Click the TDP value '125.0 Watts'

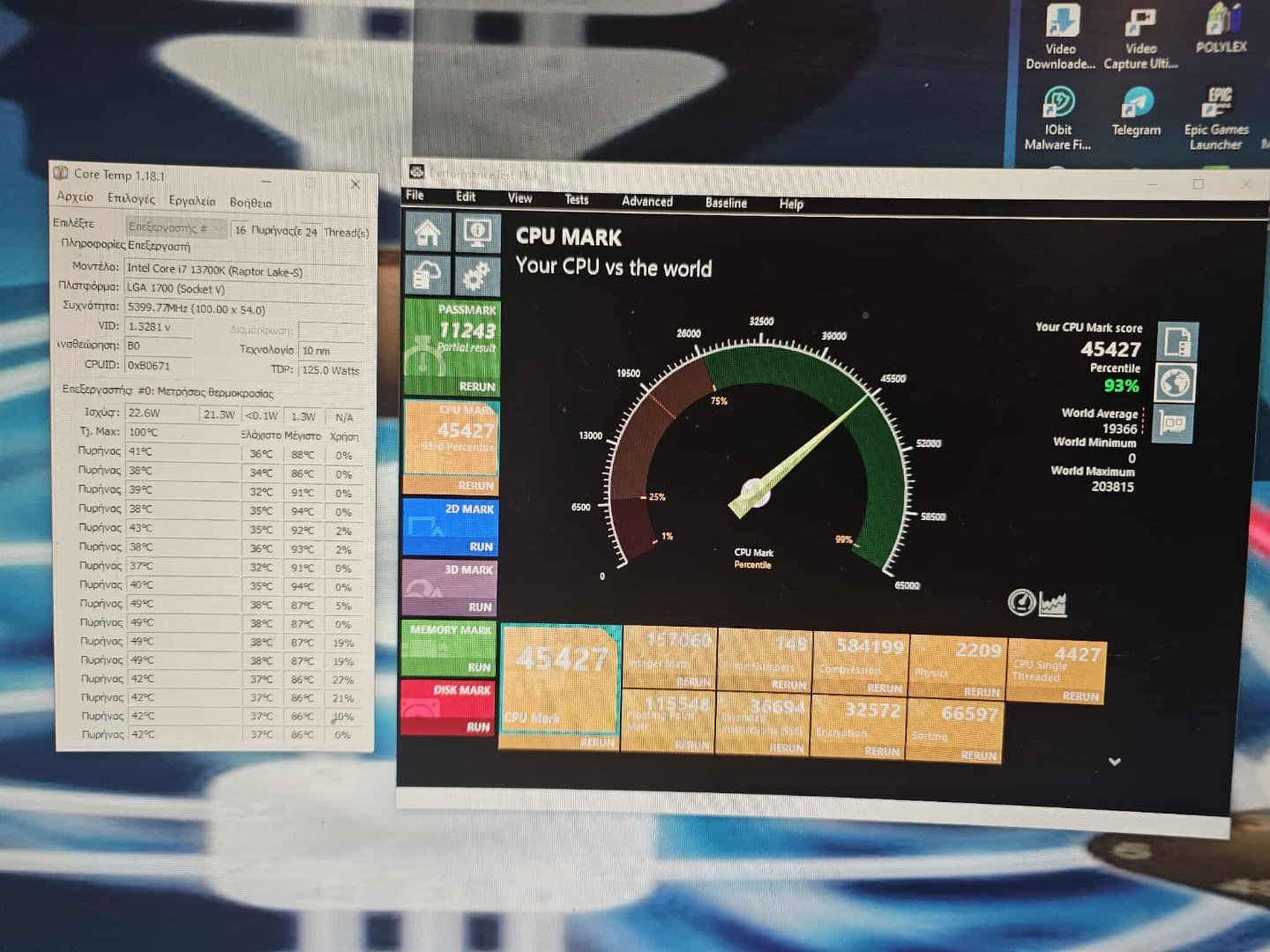(331, 370)
